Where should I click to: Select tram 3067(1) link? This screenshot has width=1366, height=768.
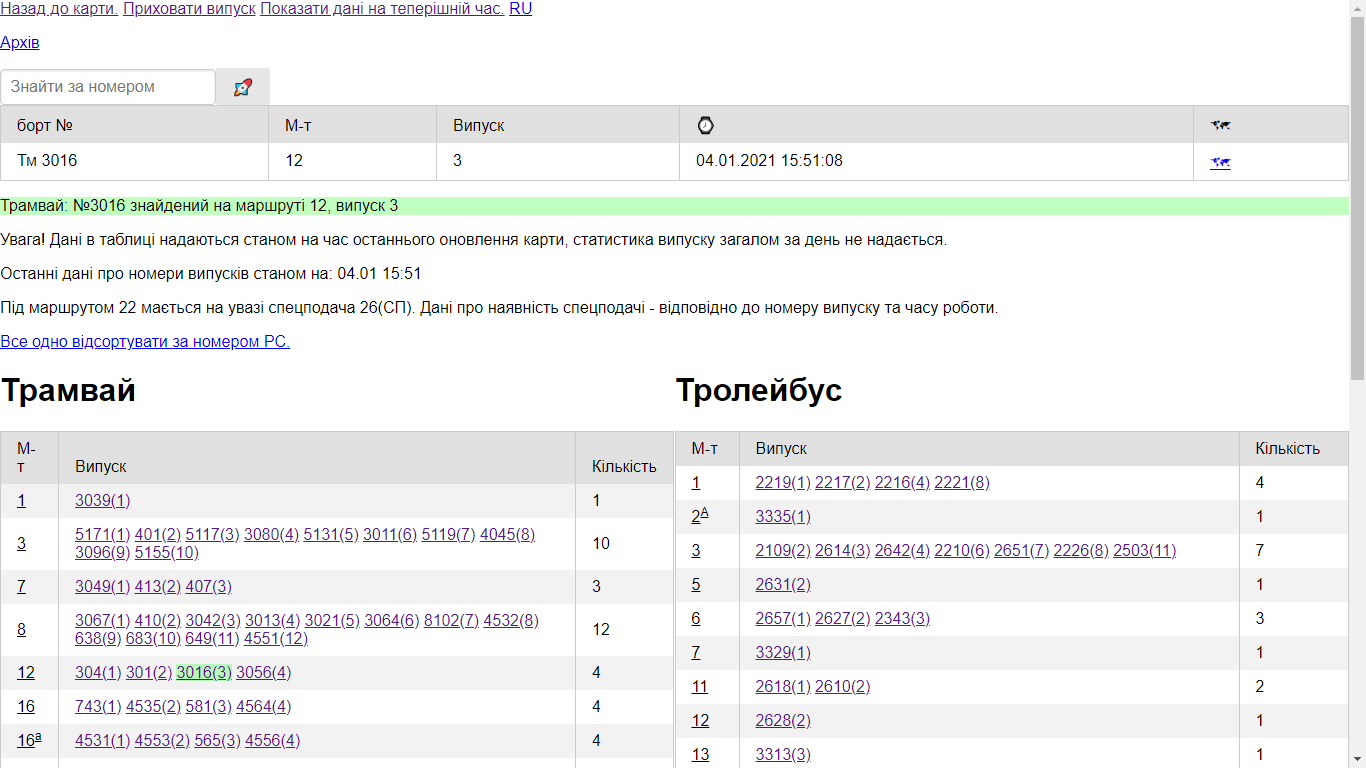coord(103,621)
